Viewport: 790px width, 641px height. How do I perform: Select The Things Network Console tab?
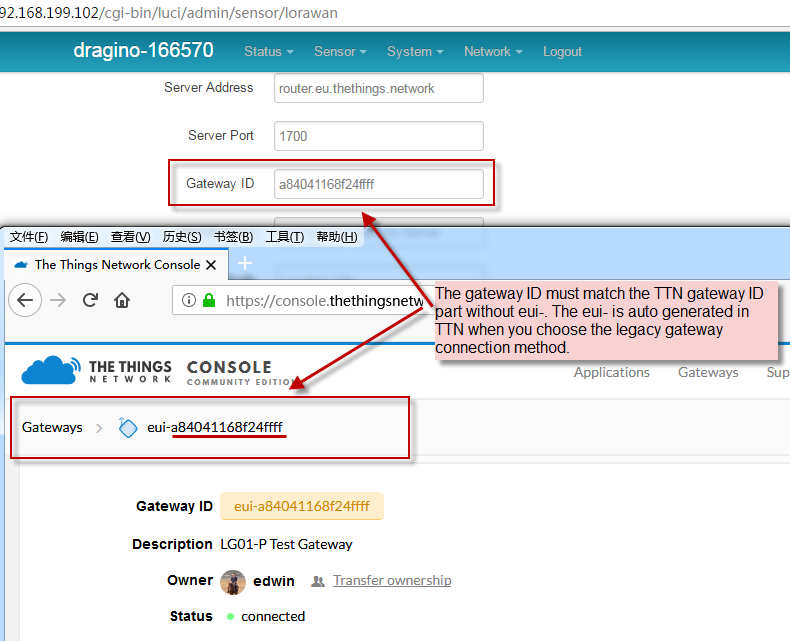[x=116, y=265]
